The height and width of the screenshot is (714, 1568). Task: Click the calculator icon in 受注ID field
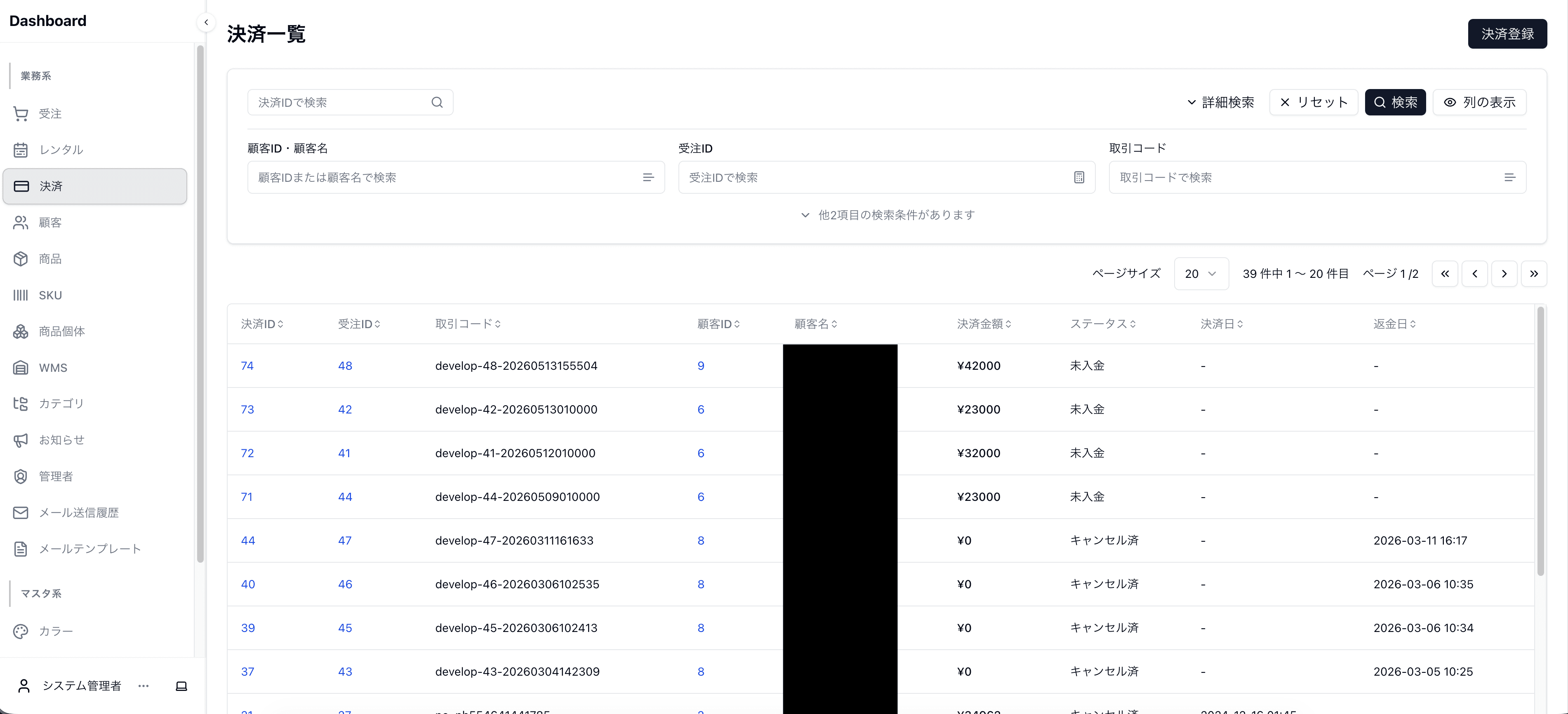1079,177
